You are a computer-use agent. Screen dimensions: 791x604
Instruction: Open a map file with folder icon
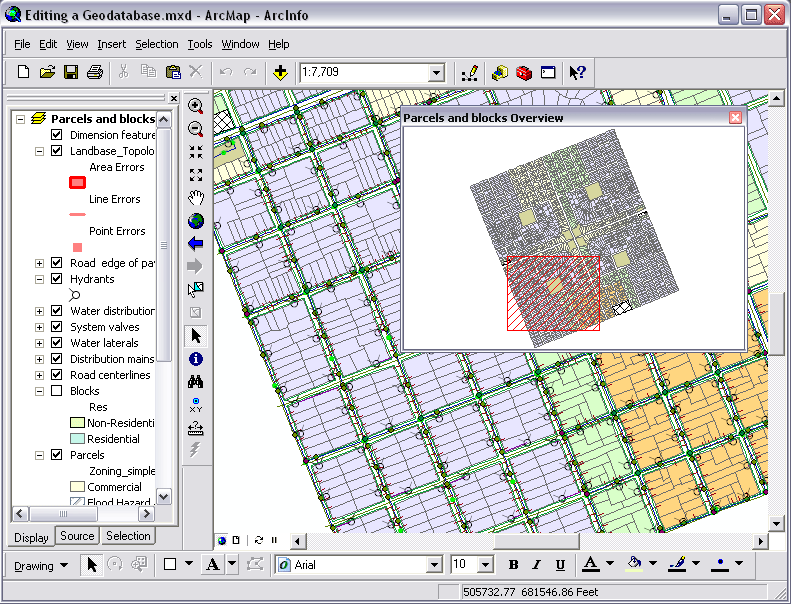tap(47, 72)
